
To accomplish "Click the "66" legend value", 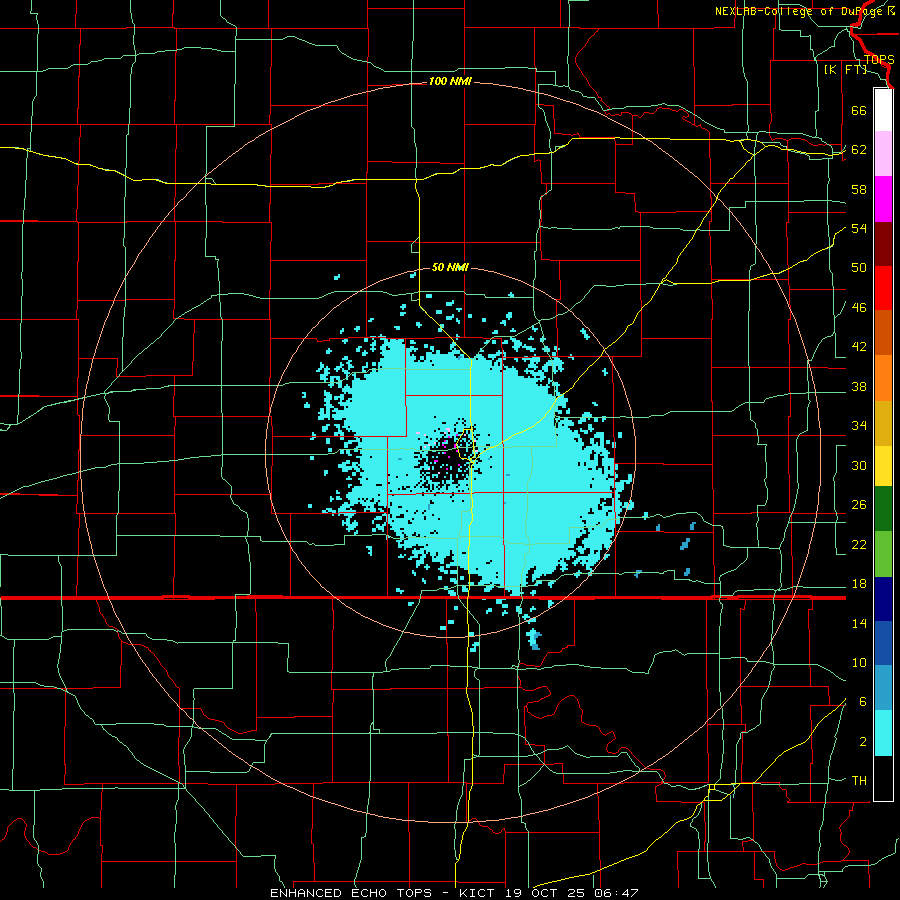I will (x=859, y=110).
